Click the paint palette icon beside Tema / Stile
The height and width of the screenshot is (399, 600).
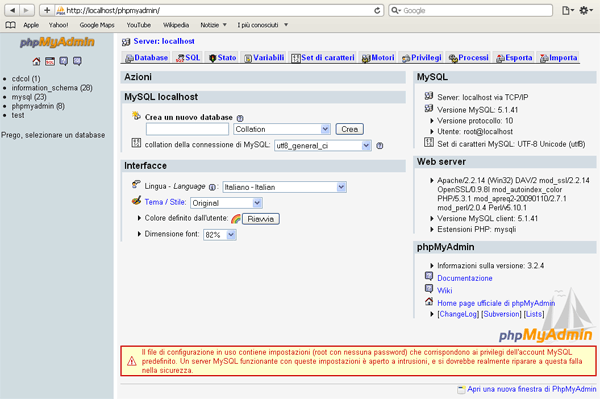[136, 201]
